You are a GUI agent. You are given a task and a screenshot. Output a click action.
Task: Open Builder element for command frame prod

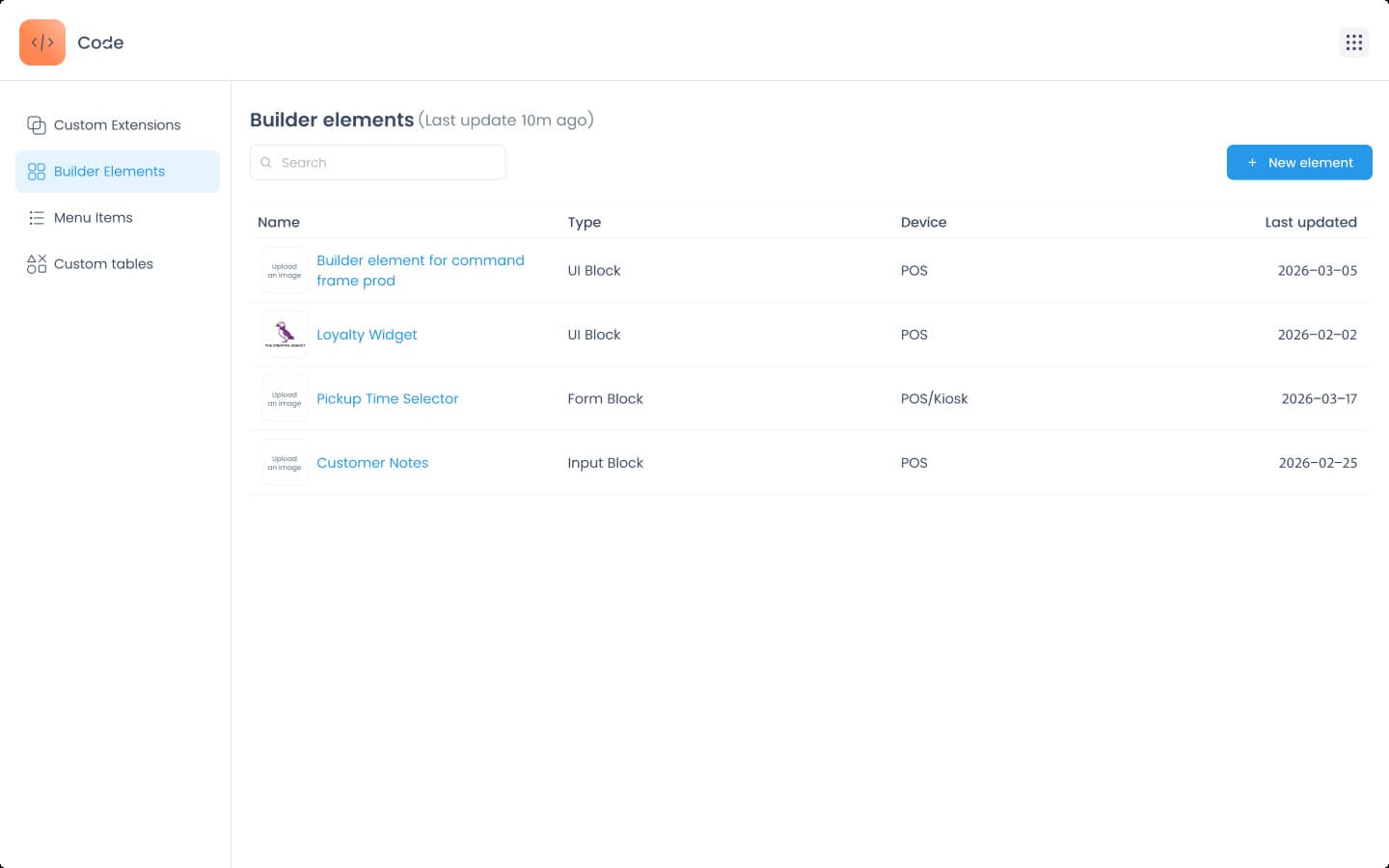421,270
